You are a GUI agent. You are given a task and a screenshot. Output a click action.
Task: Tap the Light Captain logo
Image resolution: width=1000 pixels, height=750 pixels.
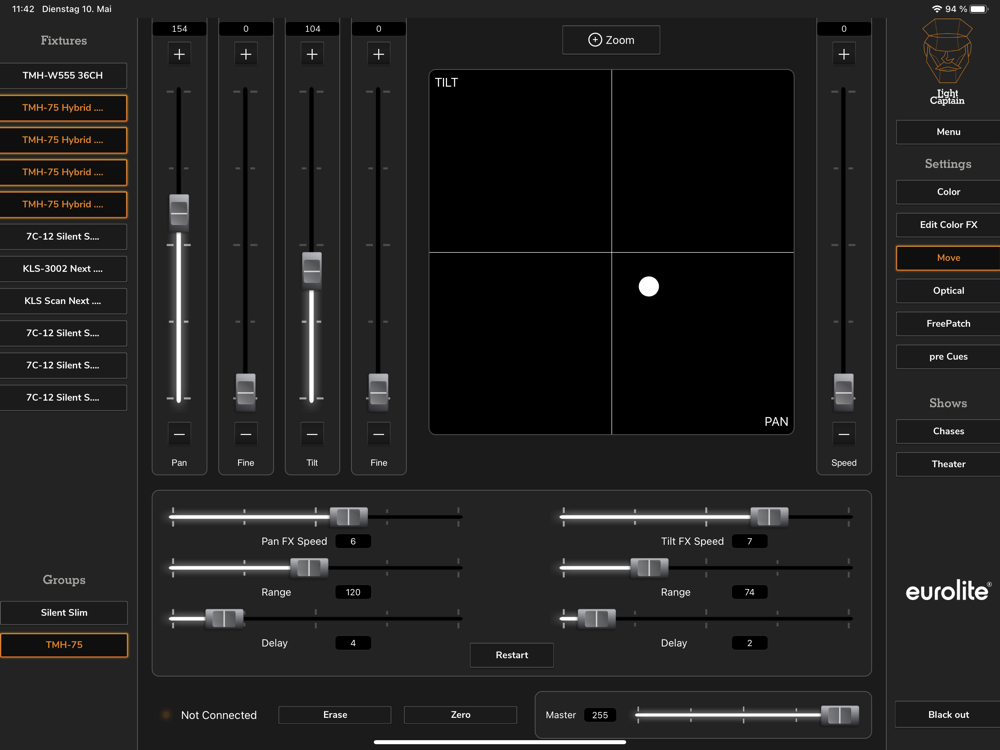pos(947,62)
